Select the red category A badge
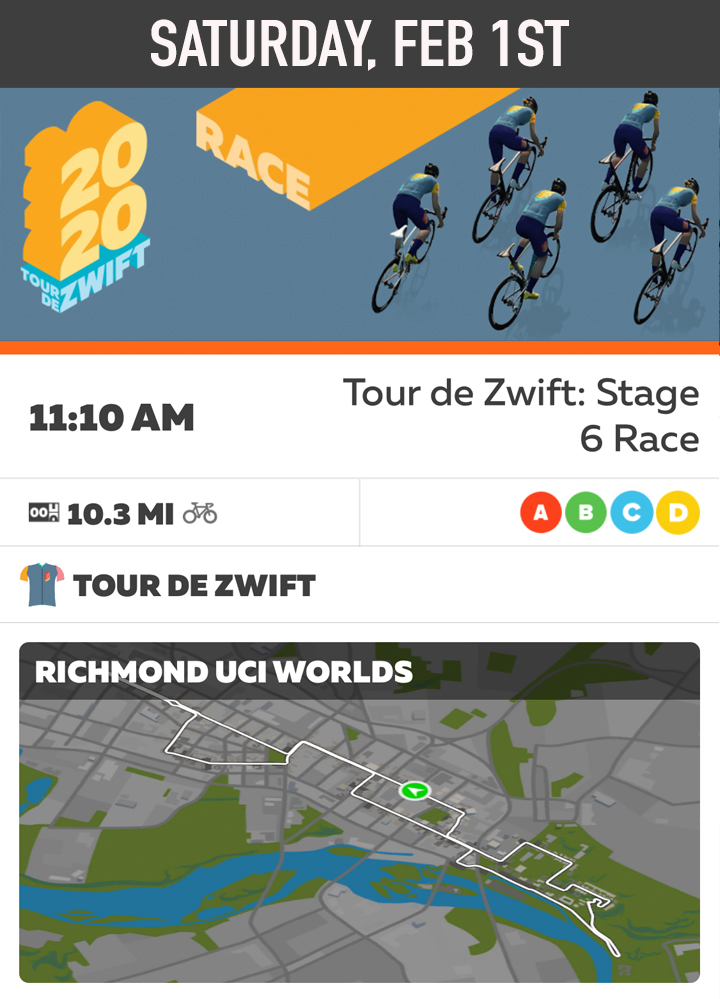This screenshot has width=720, height=999. pos(541,513)
